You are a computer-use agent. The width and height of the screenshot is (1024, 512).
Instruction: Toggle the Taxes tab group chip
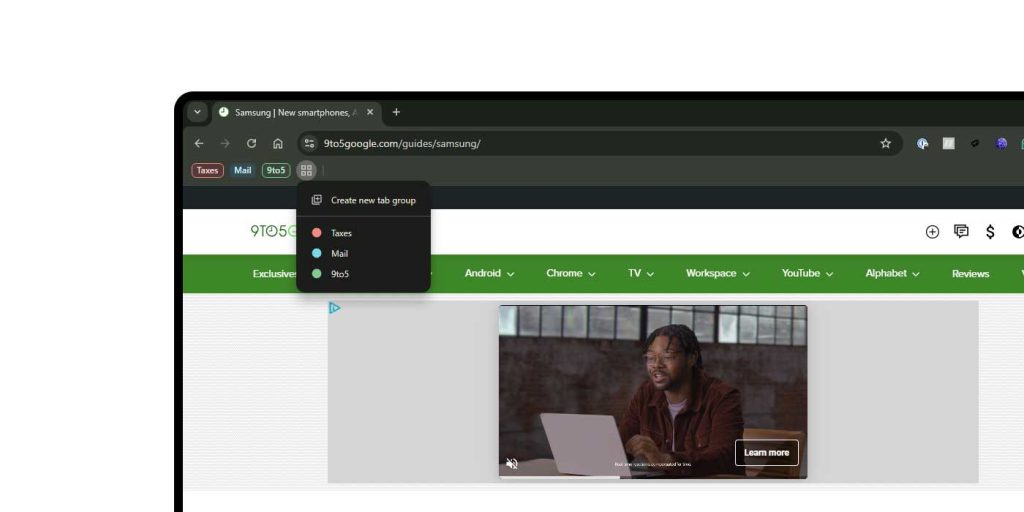[x=207, y=170]
